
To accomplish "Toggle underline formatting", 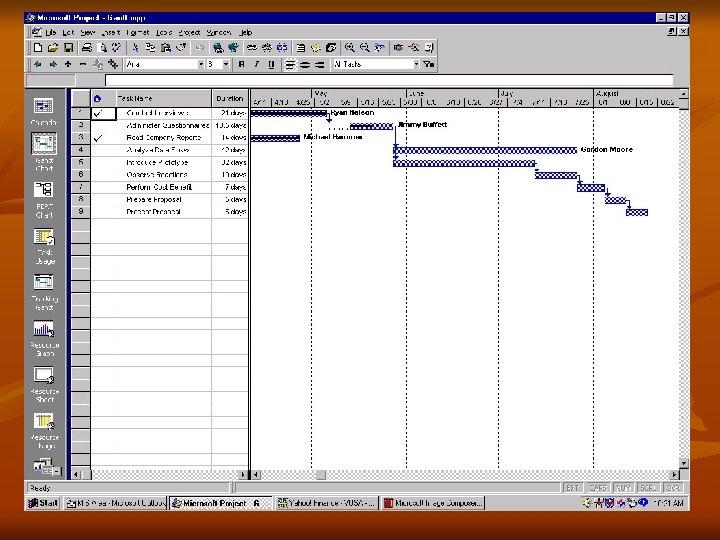I will (272, 65).
